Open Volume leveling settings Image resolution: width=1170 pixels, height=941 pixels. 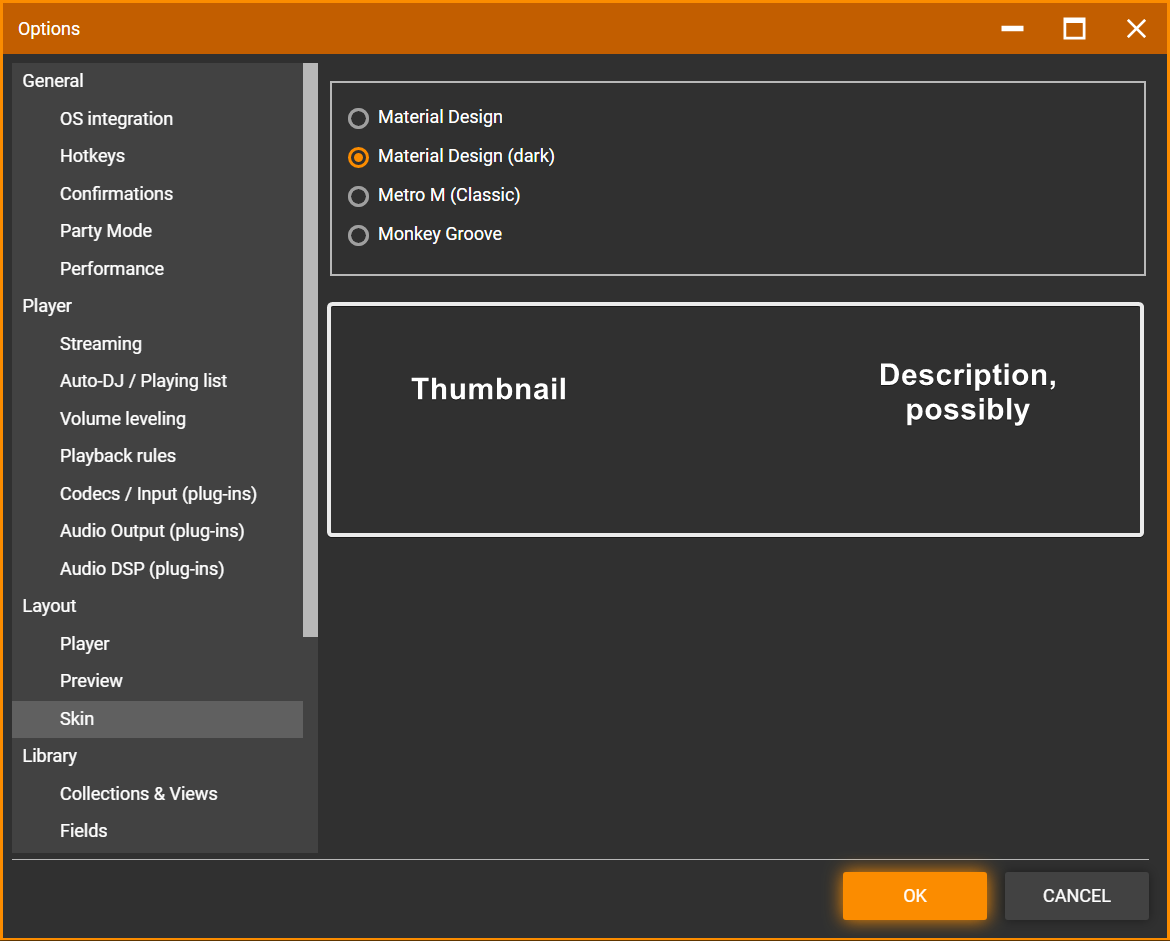pos(123,419)
